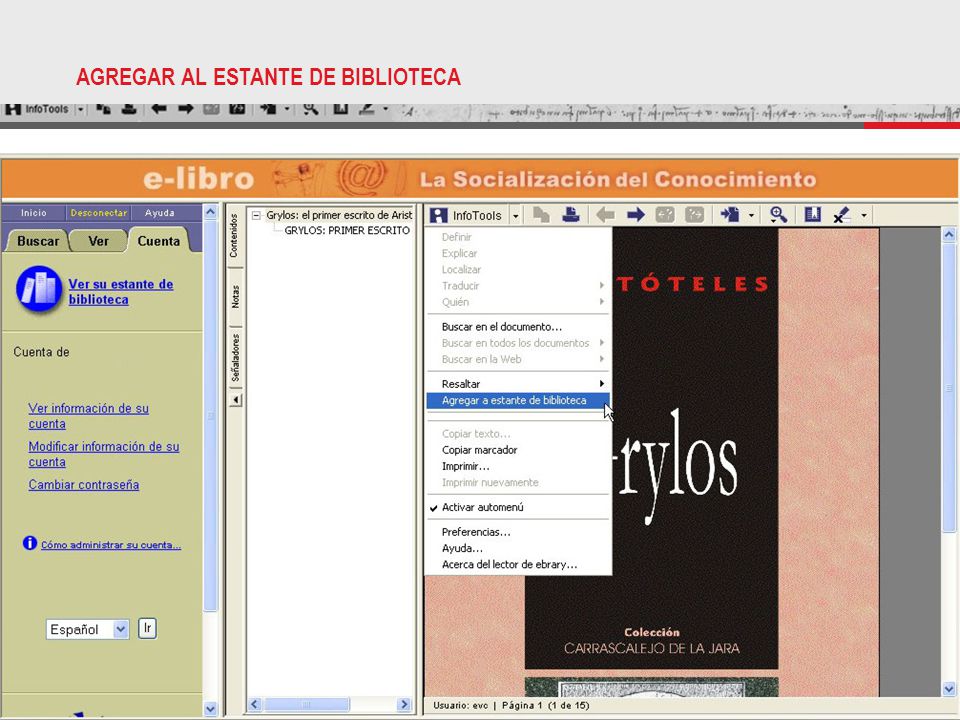Choose Agregar a estante de biblioteca

click(x=518, y=400)
